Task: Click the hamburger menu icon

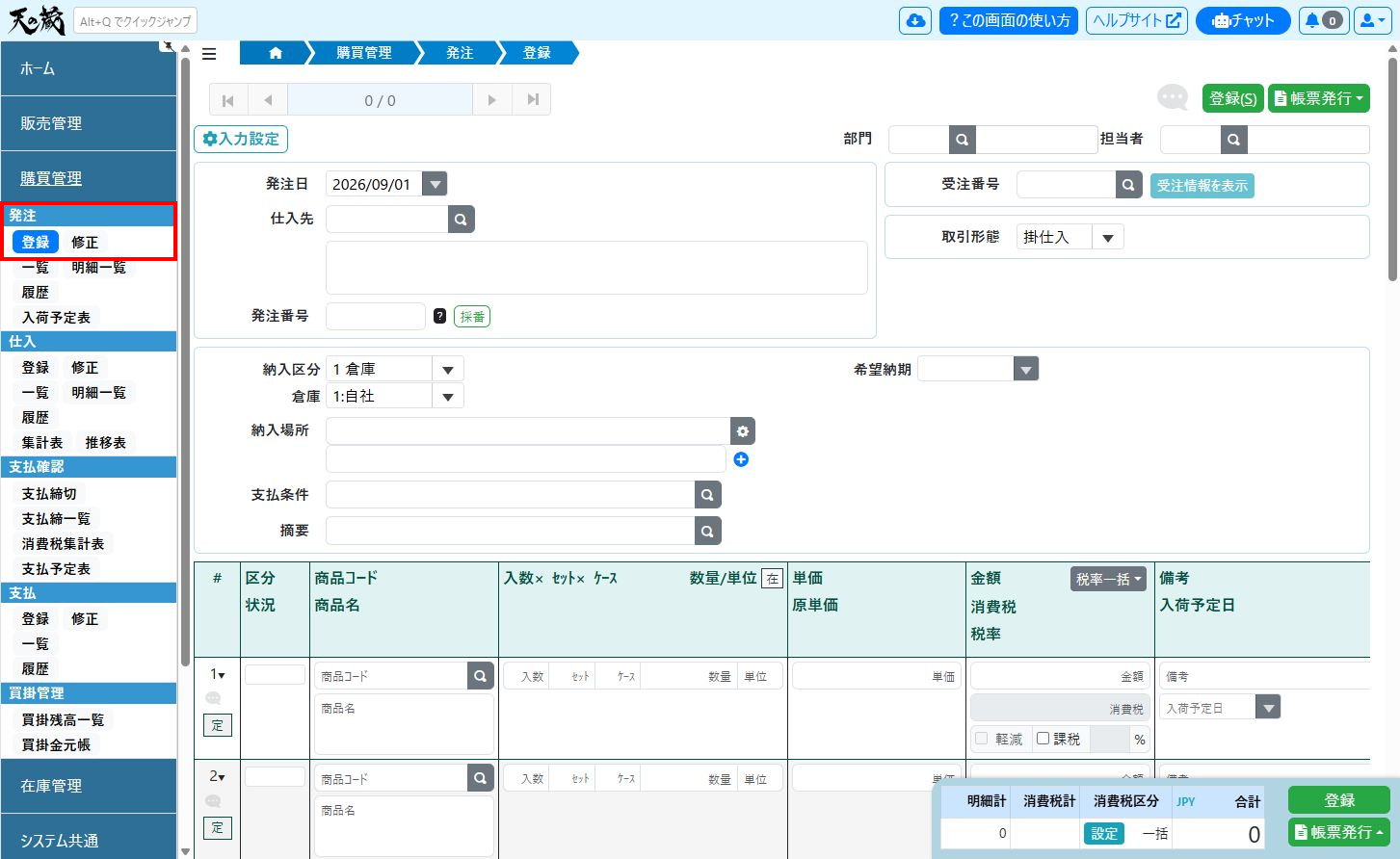Action: pyautogui.click(x=209, y=54)
